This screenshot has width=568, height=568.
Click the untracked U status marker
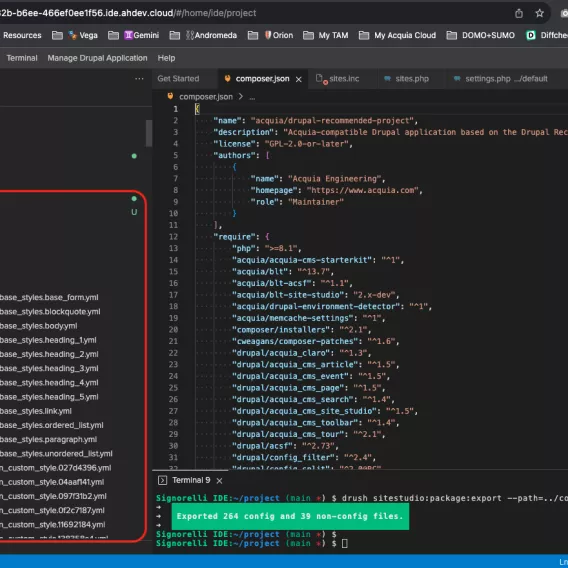pyautogui.click(x=134, y=212)
